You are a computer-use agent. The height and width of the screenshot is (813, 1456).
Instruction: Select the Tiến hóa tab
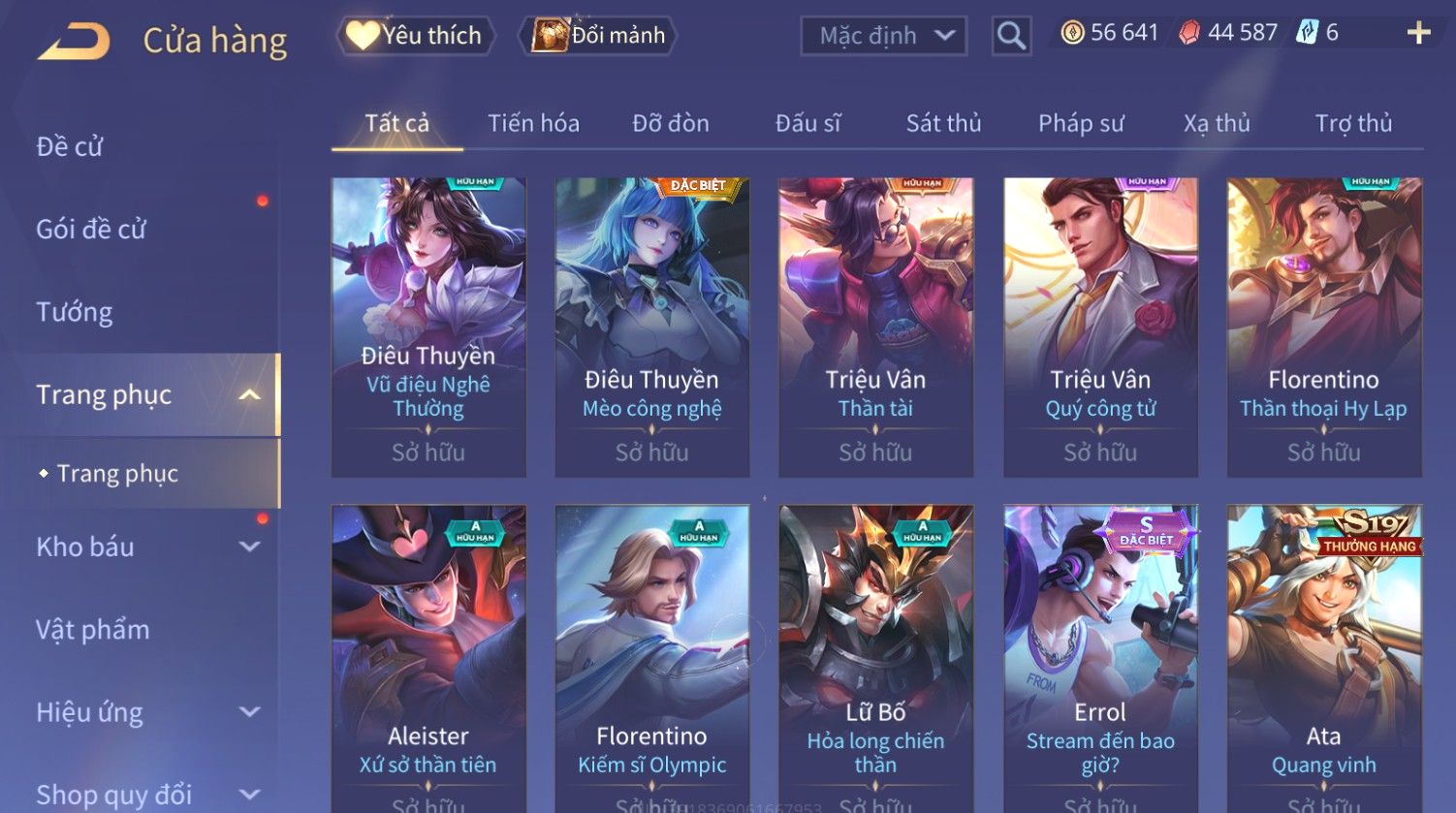click(x=533, y=123)
